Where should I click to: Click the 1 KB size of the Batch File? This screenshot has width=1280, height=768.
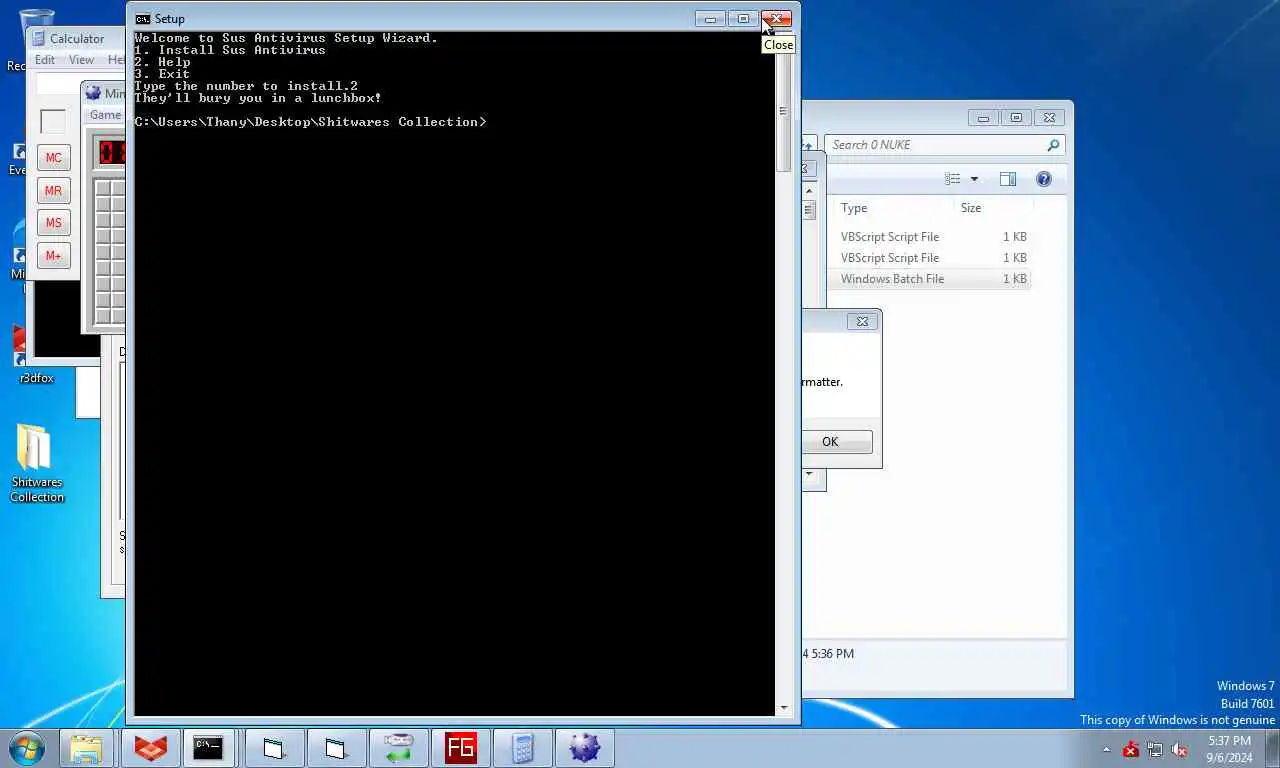[x=1015, y=279]
